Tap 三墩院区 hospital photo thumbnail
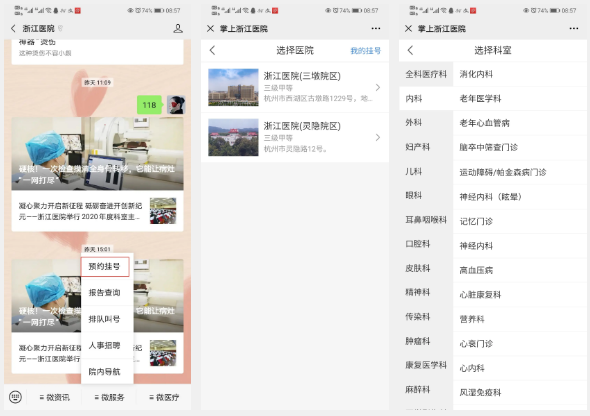 click(233, 87)
